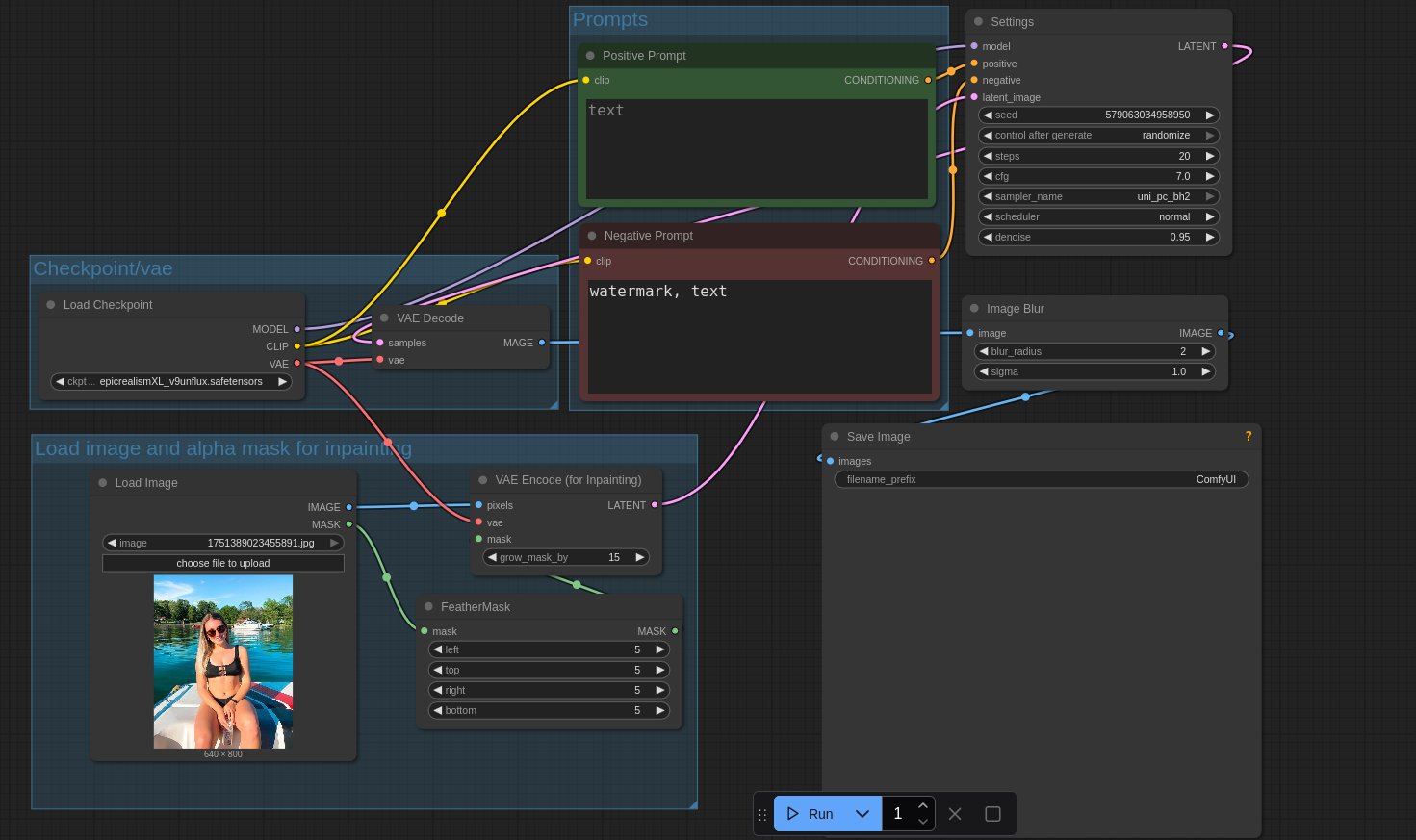The height and width of the screenshot is (840, 1416).
Task: Decrease steps with left arrow
Action: (988, 156)
